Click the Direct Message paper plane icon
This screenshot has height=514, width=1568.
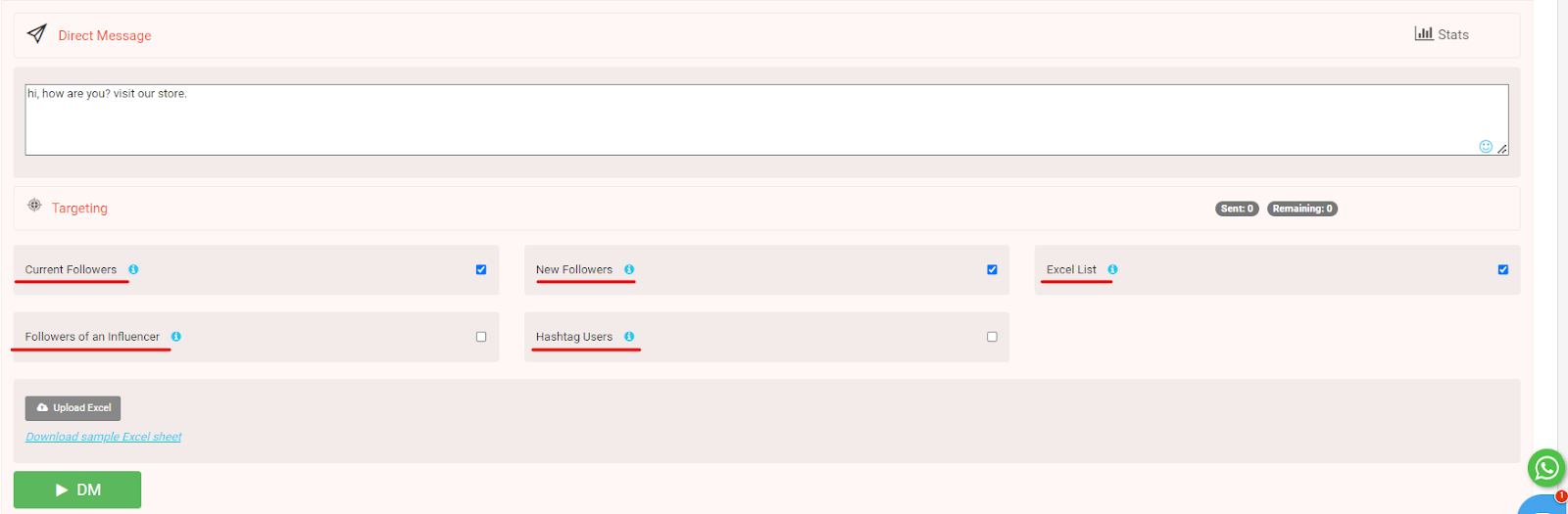click(36, 34)
